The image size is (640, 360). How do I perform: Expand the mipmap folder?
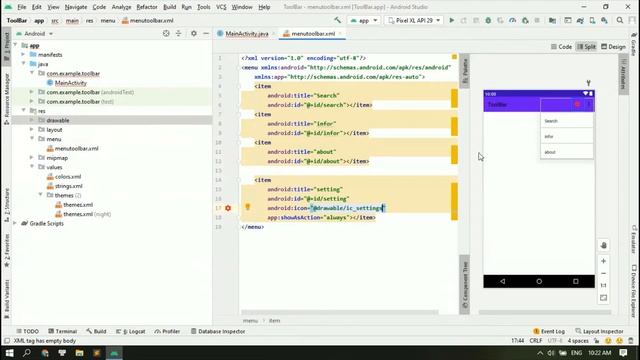coord(32,158)
